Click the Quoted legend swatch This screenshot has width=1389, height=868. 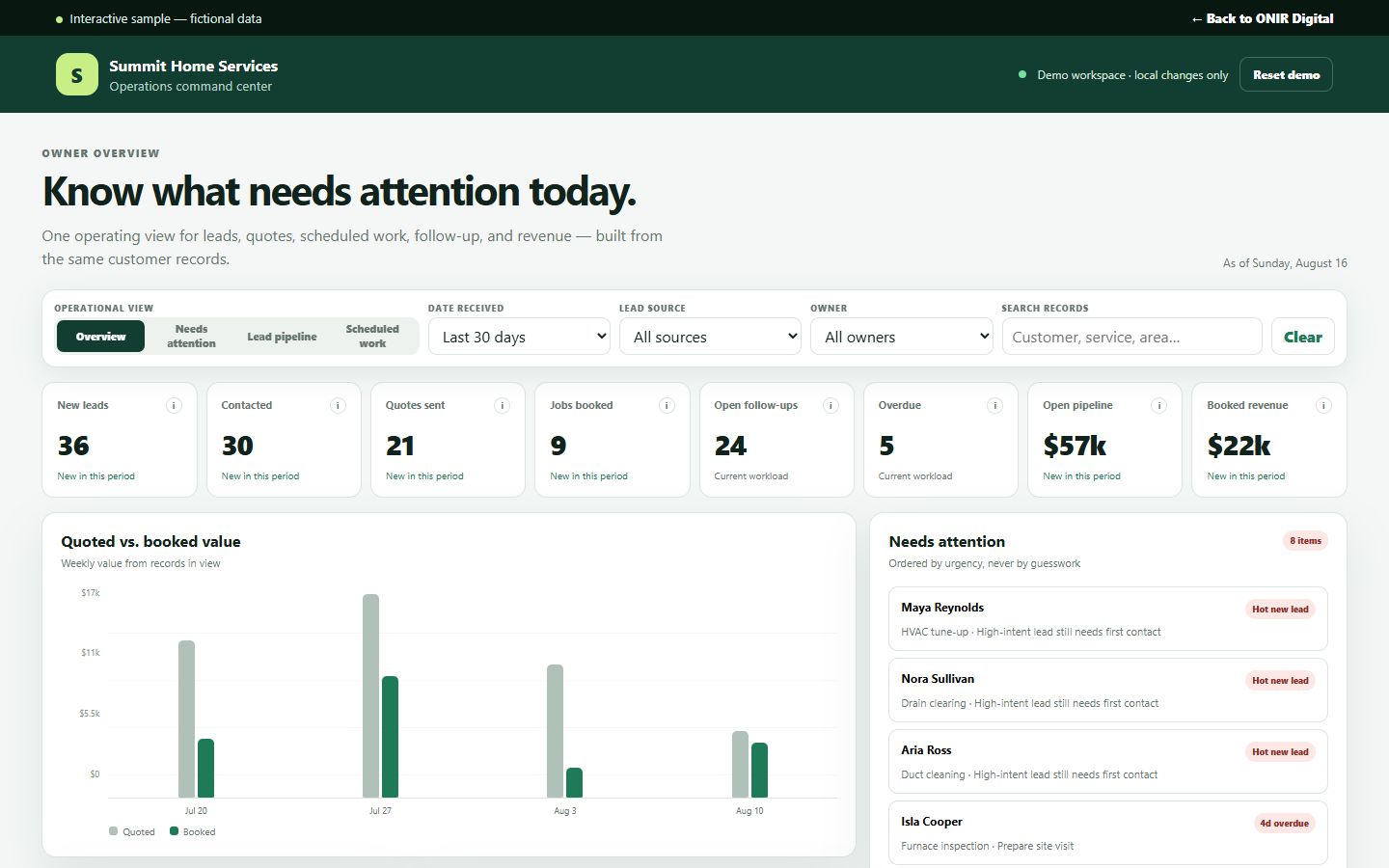point(114,830)
